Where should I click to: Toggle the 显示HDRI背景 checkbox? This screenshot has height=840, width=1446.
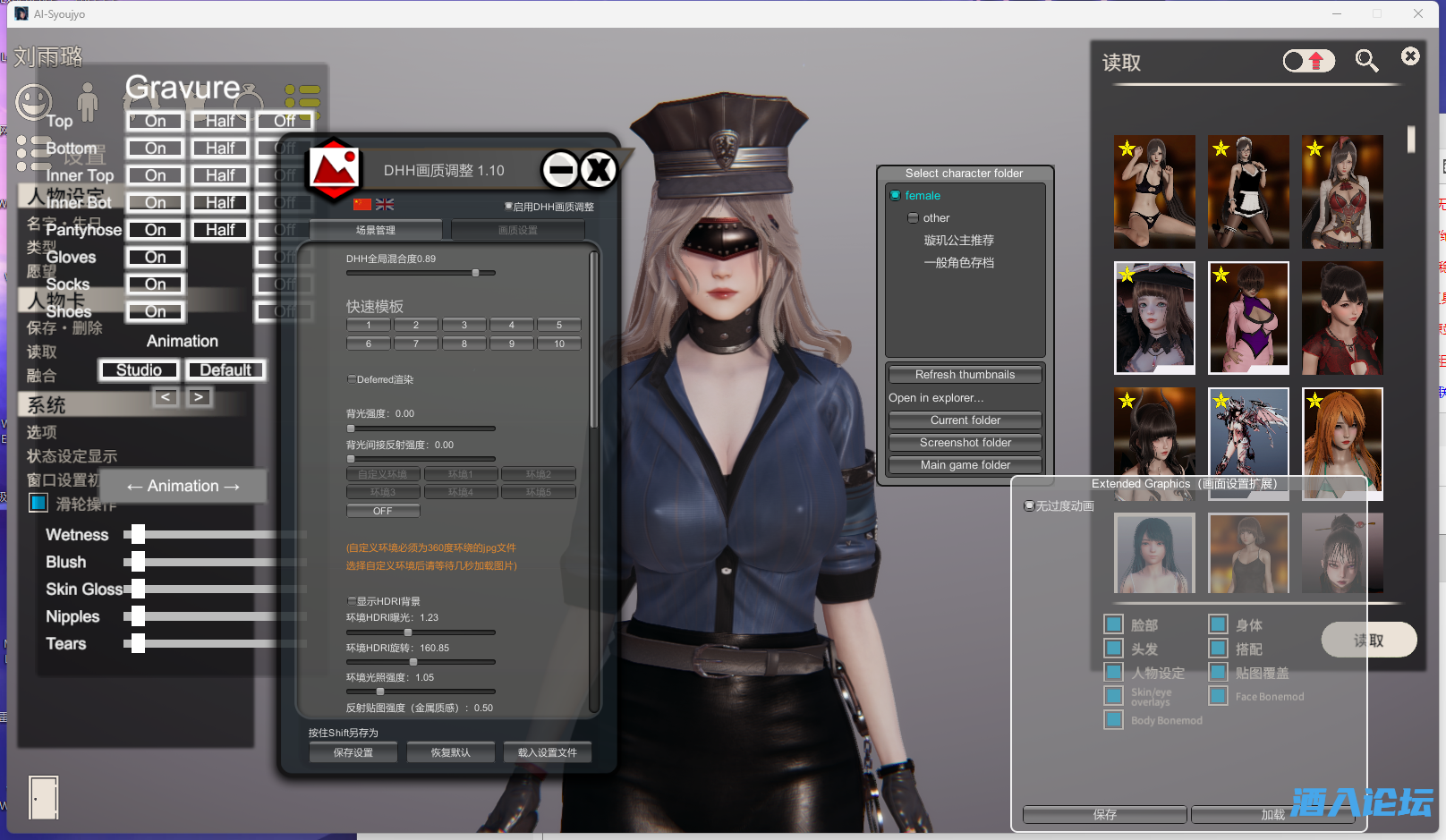(x=352, y=601)
